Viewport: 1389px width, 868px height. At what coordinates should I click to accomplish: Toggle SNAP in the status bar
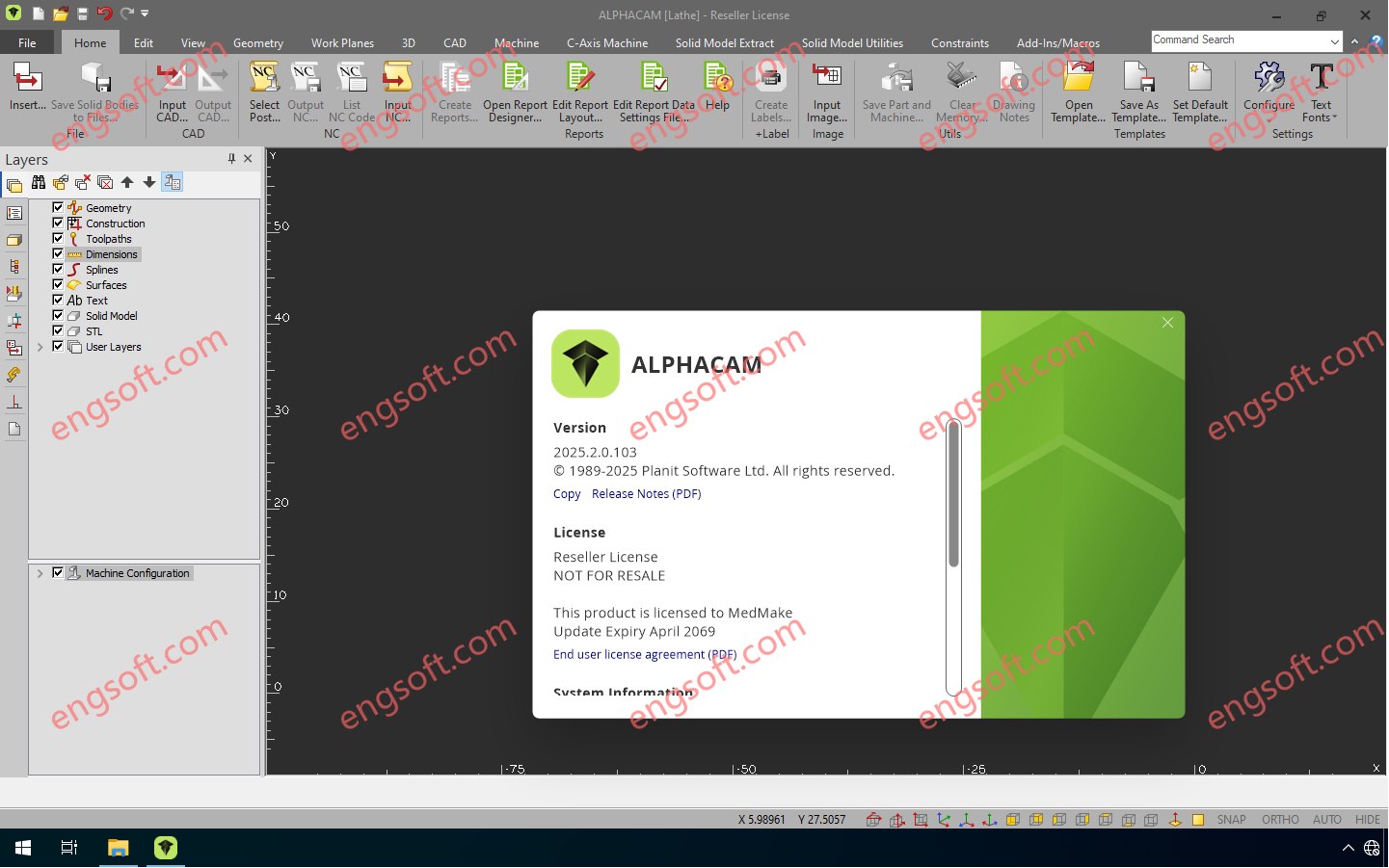pyautogui.click(x=1231, y=820)
